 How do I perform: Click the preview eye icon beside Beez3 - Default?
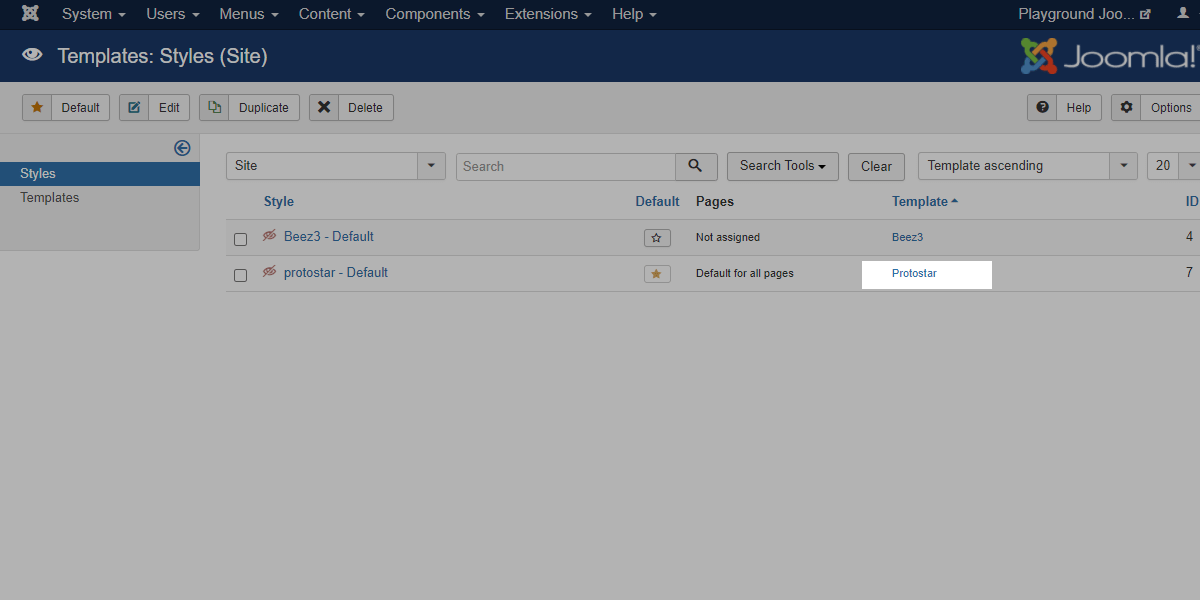click(269, 236)
